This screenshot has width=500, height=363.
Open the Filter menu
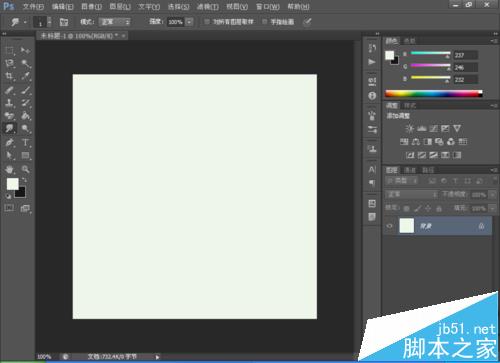coord(207,7)
